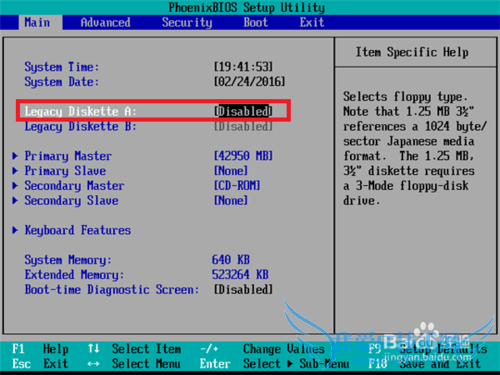Click the Enter Select Sub-Menu hint
The height and width of the screenshot is (375, 500).
275,364
